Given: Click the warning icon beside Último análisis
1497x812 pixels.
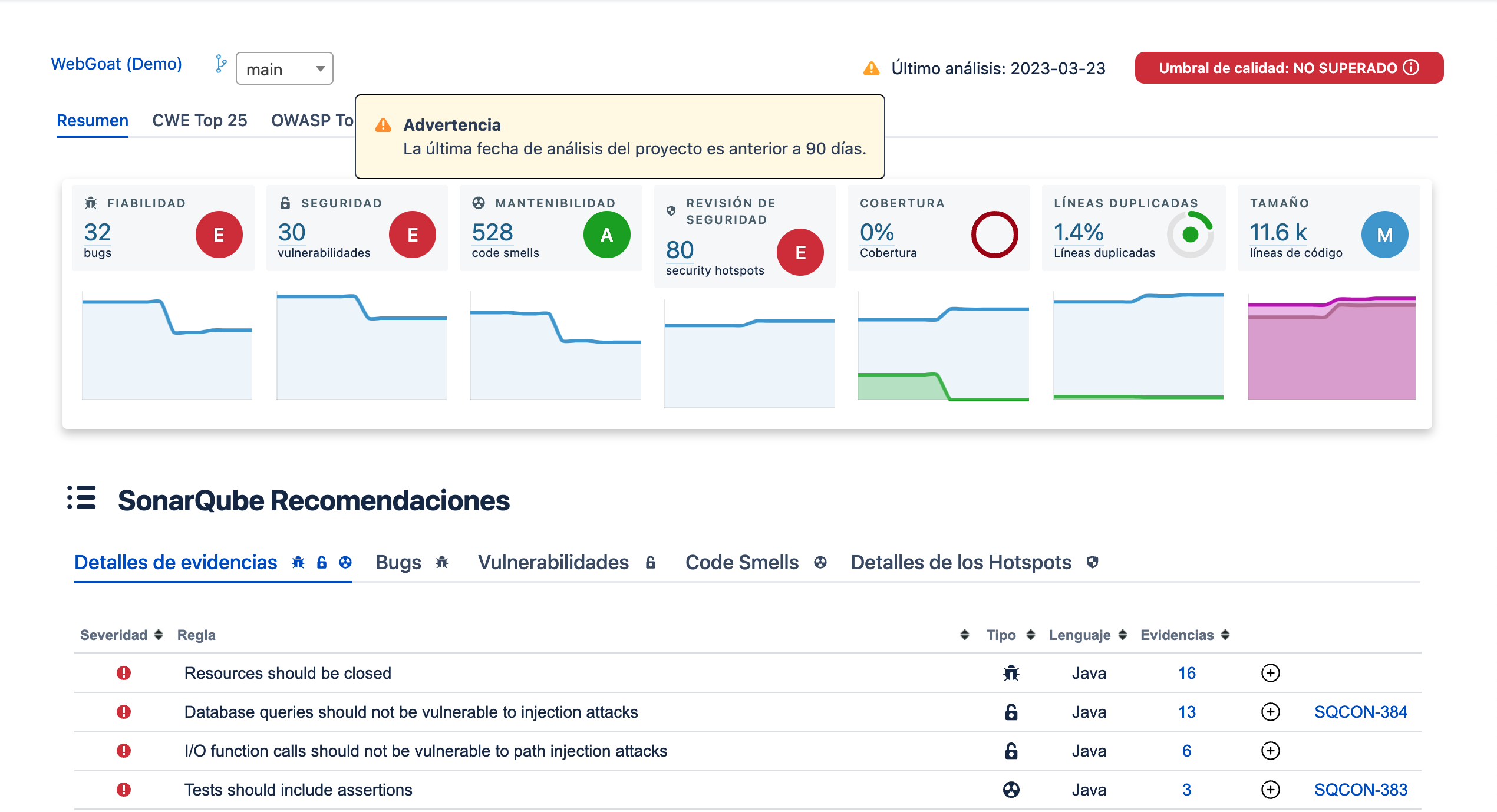Looking at the screenshot, I should (x=871, y=69).
